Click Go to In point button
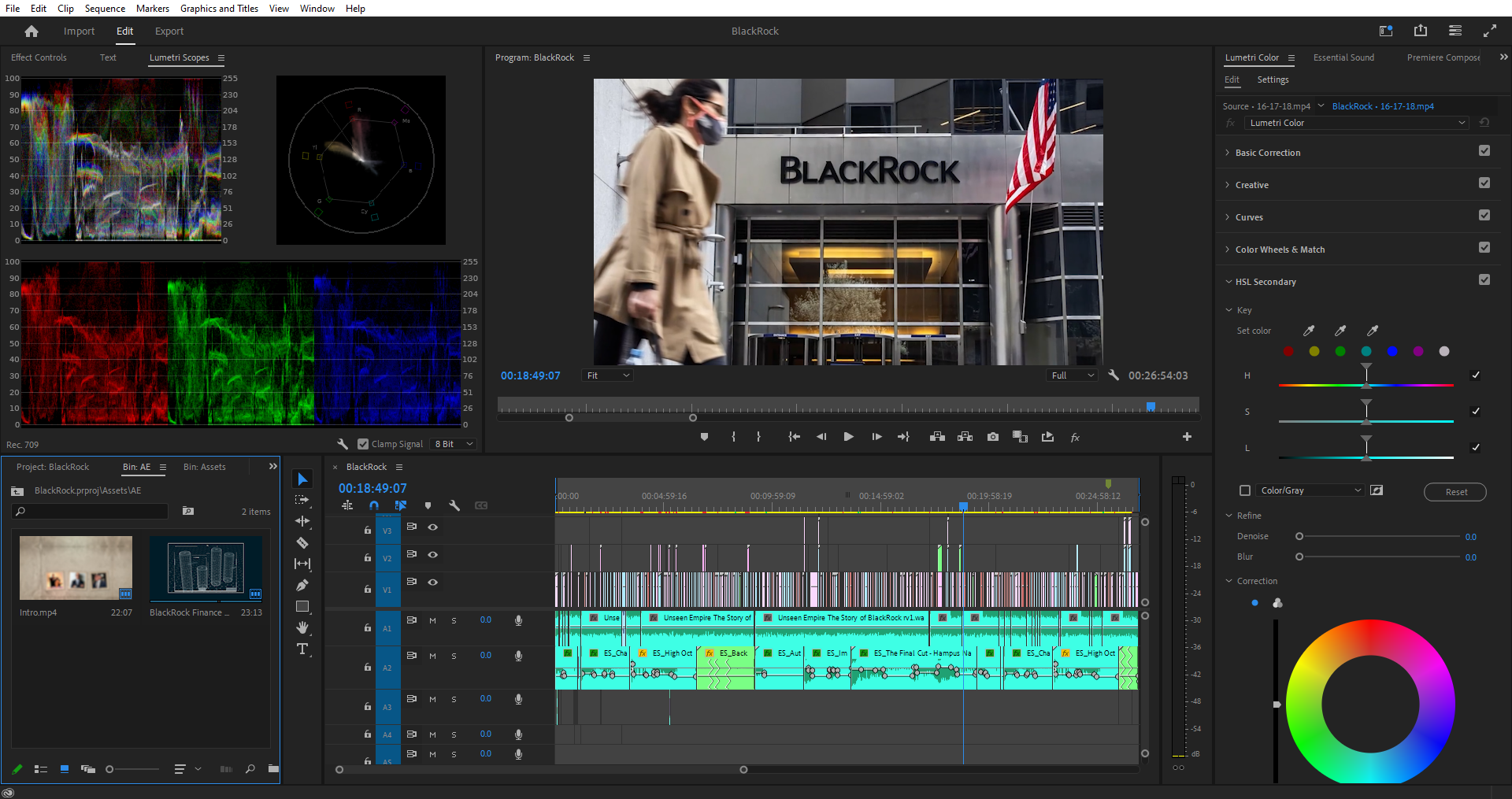The image size is (1512, 799). 795,437
